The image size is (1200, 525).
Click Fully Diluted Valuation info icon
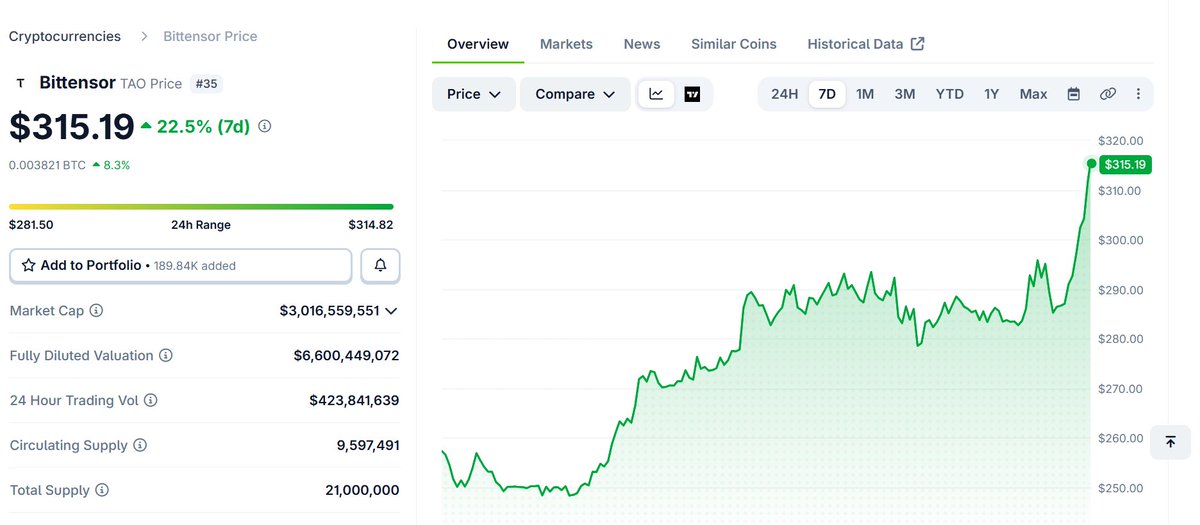coord(166,356)
